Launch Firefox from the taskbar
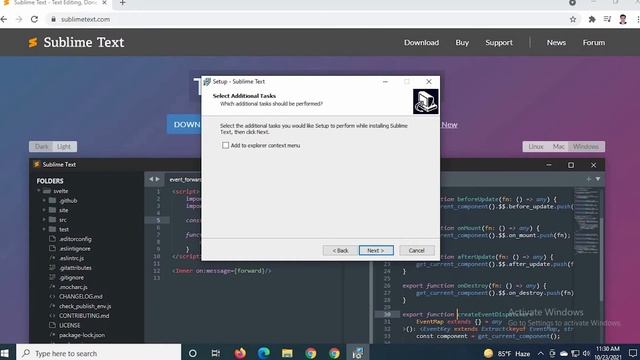The image size is (640, 360). [240, 353]
